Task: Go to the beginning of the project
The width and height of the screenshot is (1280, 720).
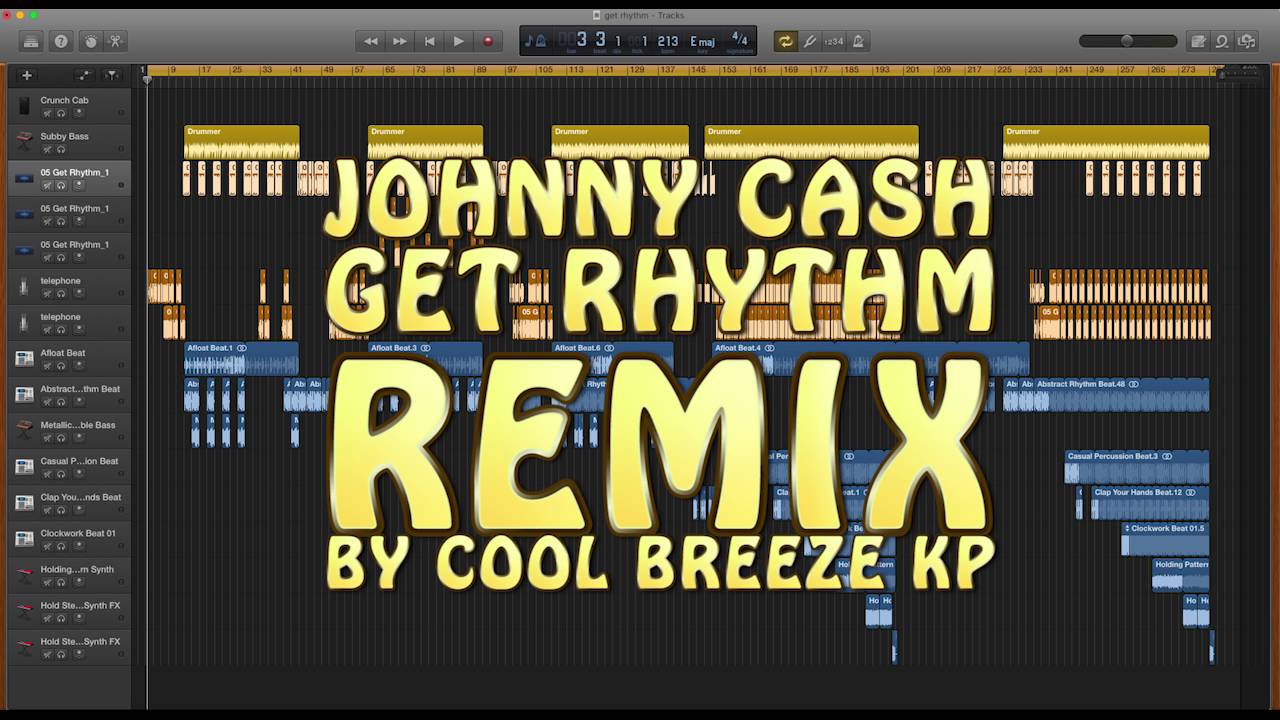Action: coord(429,41)
